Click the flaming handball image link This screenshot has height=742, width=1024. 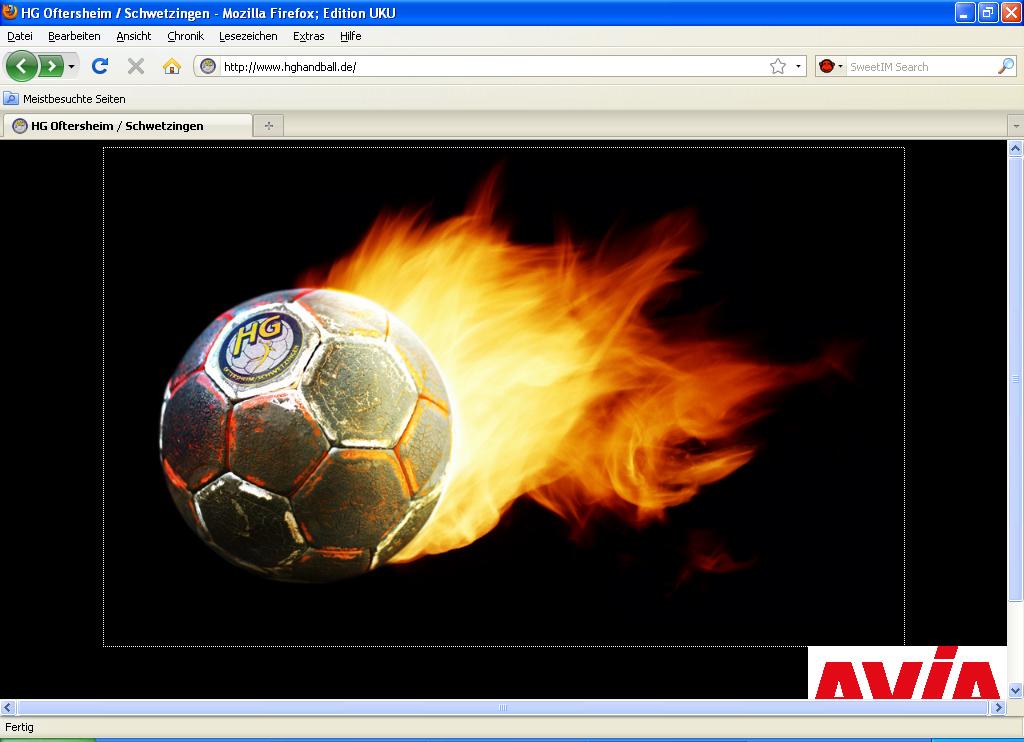[504, 397]
